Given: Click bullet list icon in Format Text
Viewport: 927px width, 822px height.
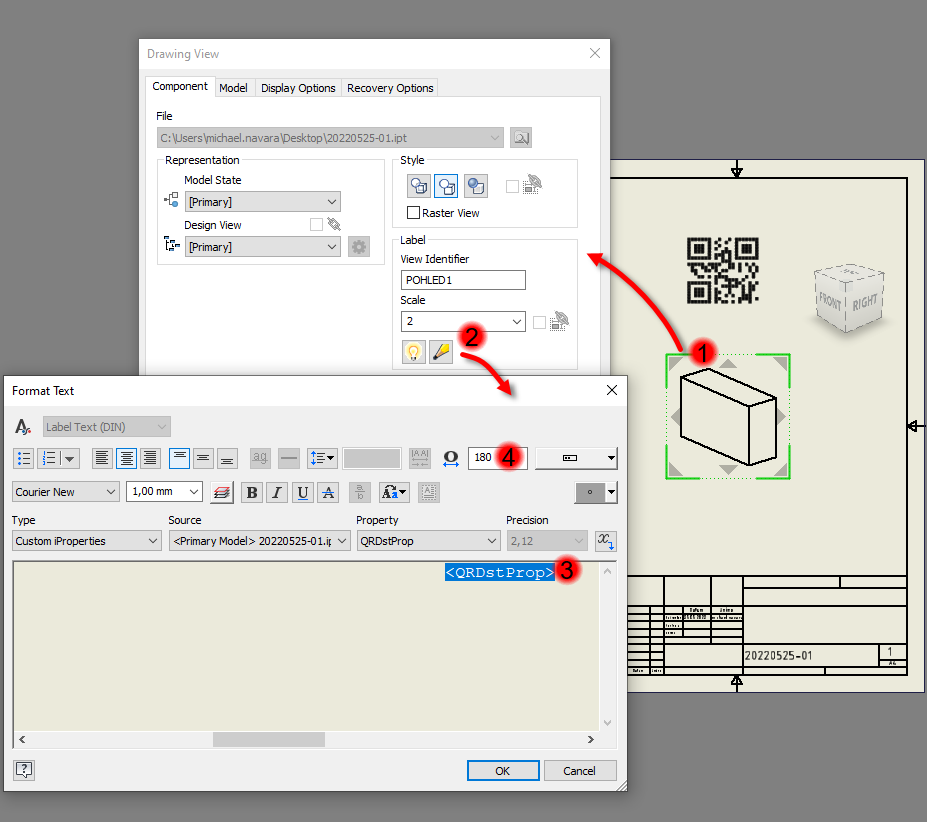Looking at the screenshot, I should (24, 458).
